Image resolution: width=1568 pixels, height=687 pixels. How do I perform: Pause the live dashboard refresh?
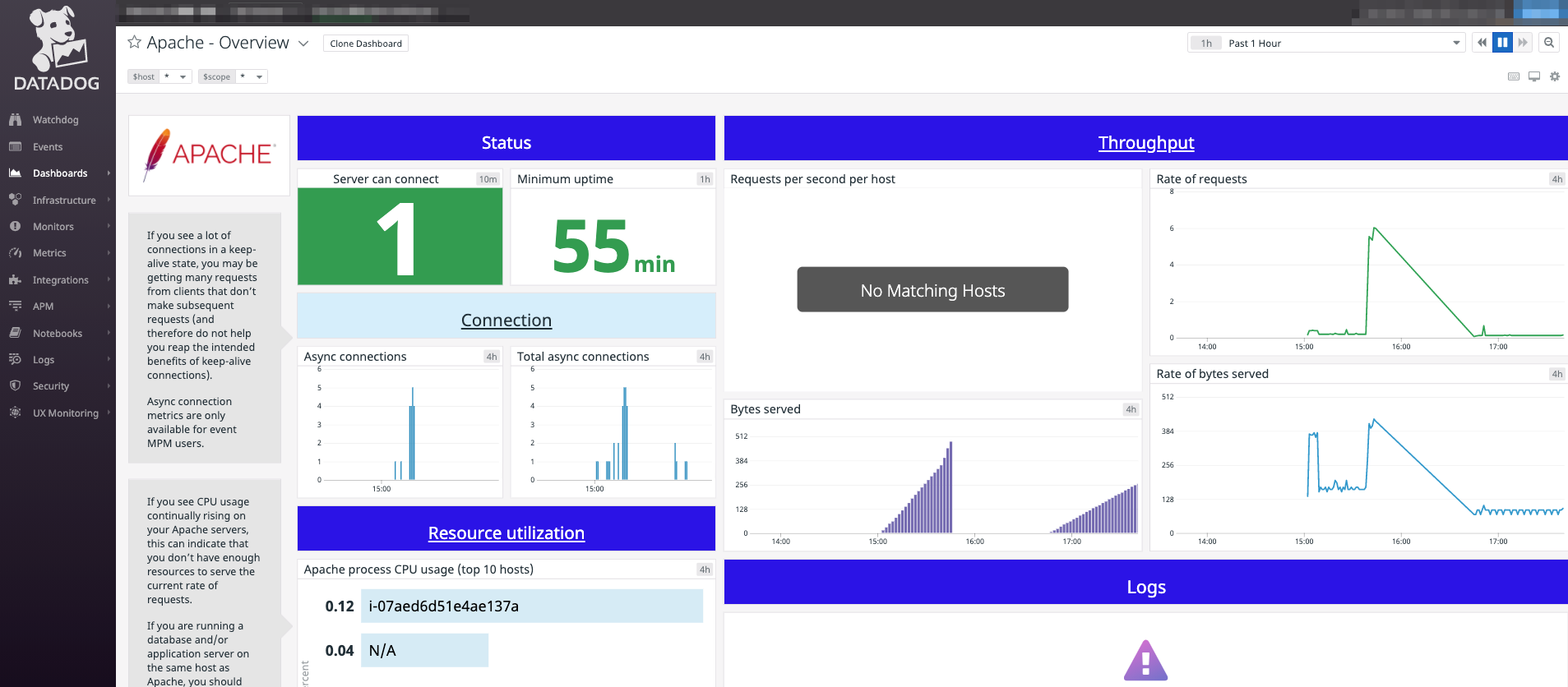[x=1502, y=43]
